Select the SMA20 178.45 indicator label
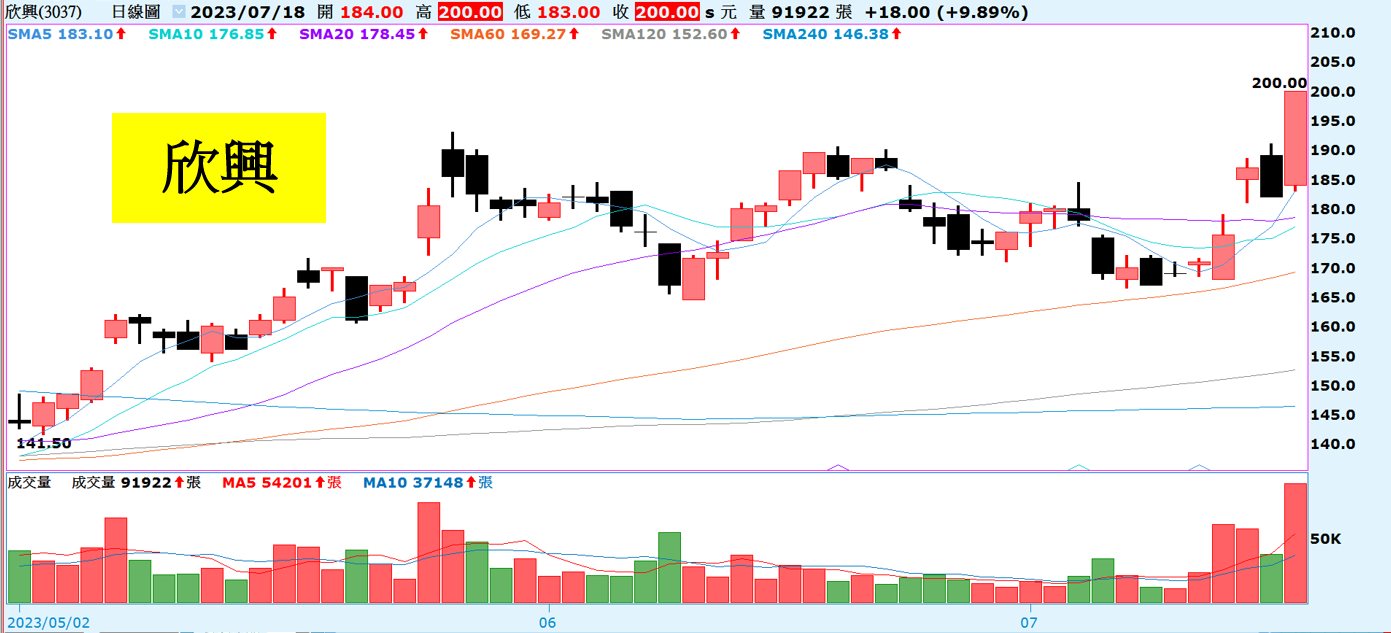 point(356,34)
